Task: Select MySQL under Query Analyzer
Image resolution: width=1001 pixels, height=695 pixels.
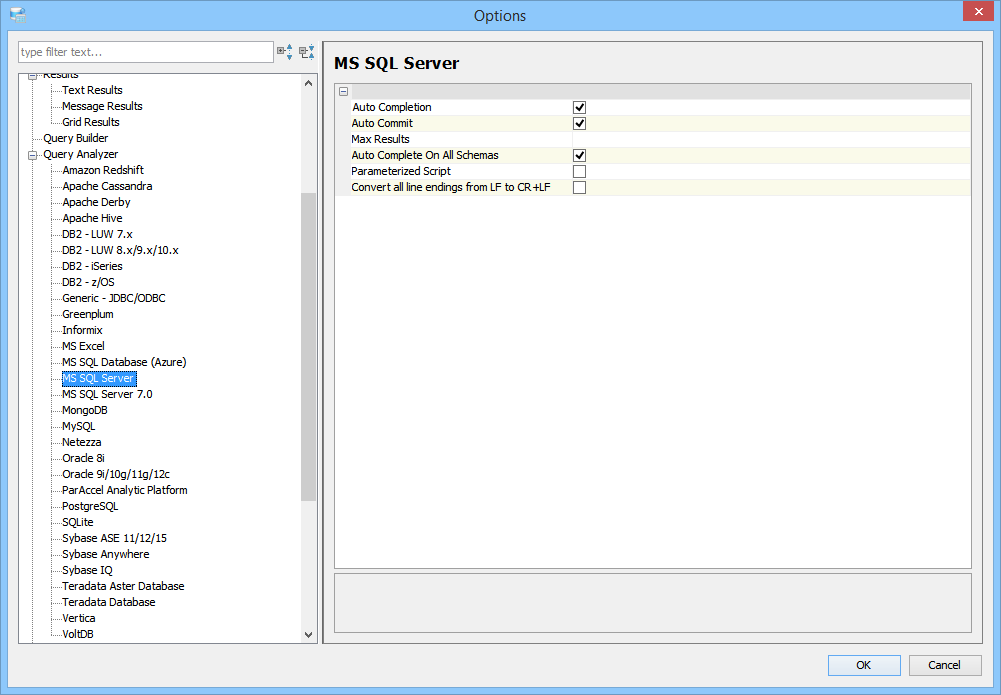Action: pyautogui.click(x=78, y=426)
